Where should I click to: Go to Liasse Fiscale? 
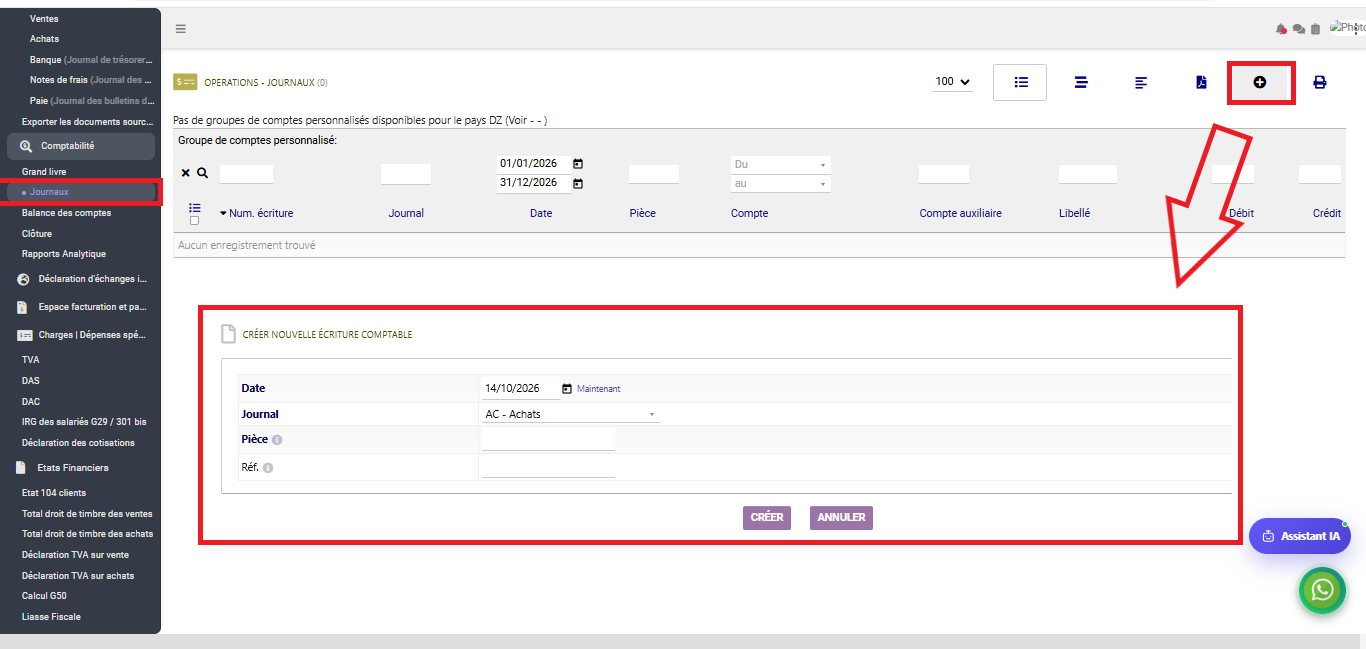(x=51, y=617)
